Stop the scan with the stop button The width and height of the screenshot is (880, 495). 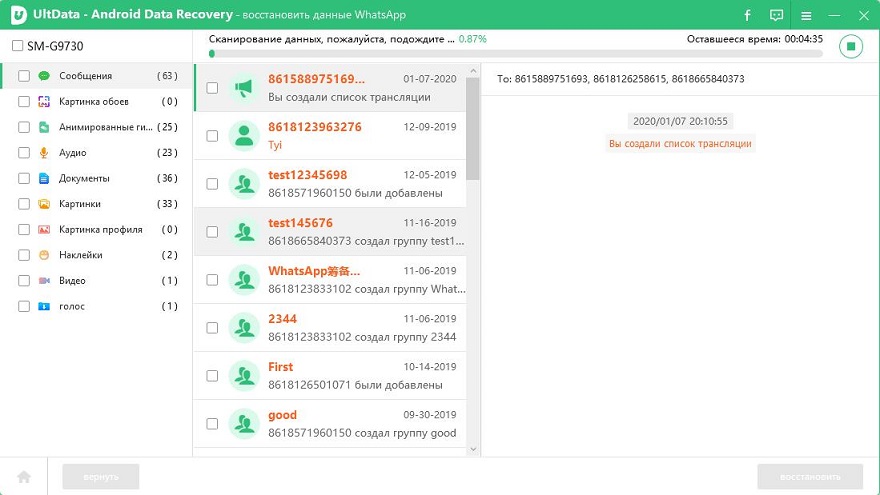click(851, 46)
